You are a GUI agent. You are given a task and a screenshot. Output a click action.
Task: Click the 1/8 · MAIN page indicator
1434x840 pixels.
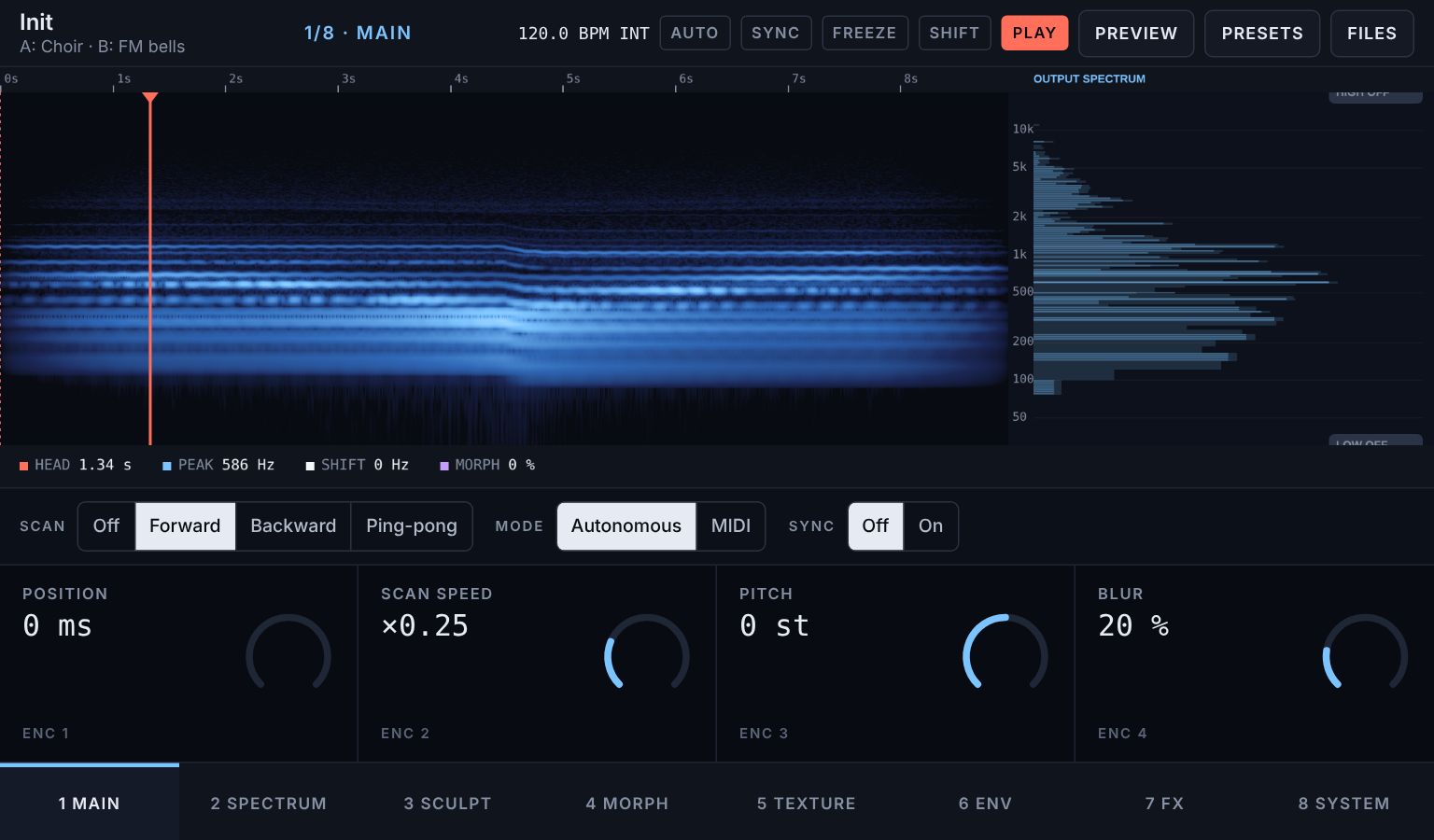pyautogui.click(x=358, y=33)
